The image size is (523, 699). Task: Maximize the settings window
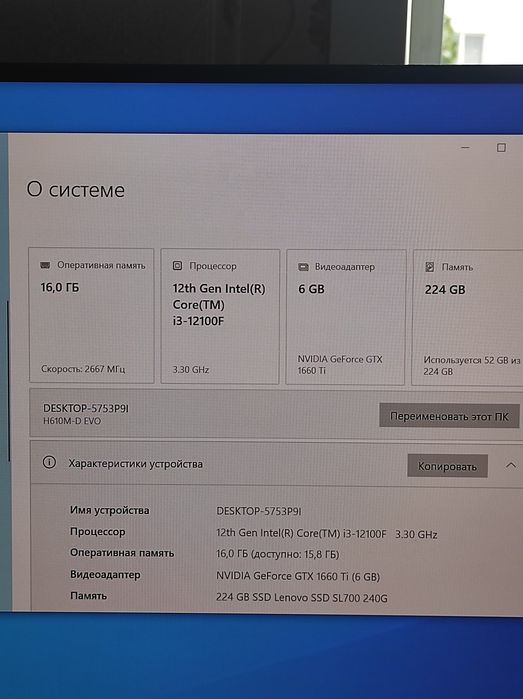[502, 148]
